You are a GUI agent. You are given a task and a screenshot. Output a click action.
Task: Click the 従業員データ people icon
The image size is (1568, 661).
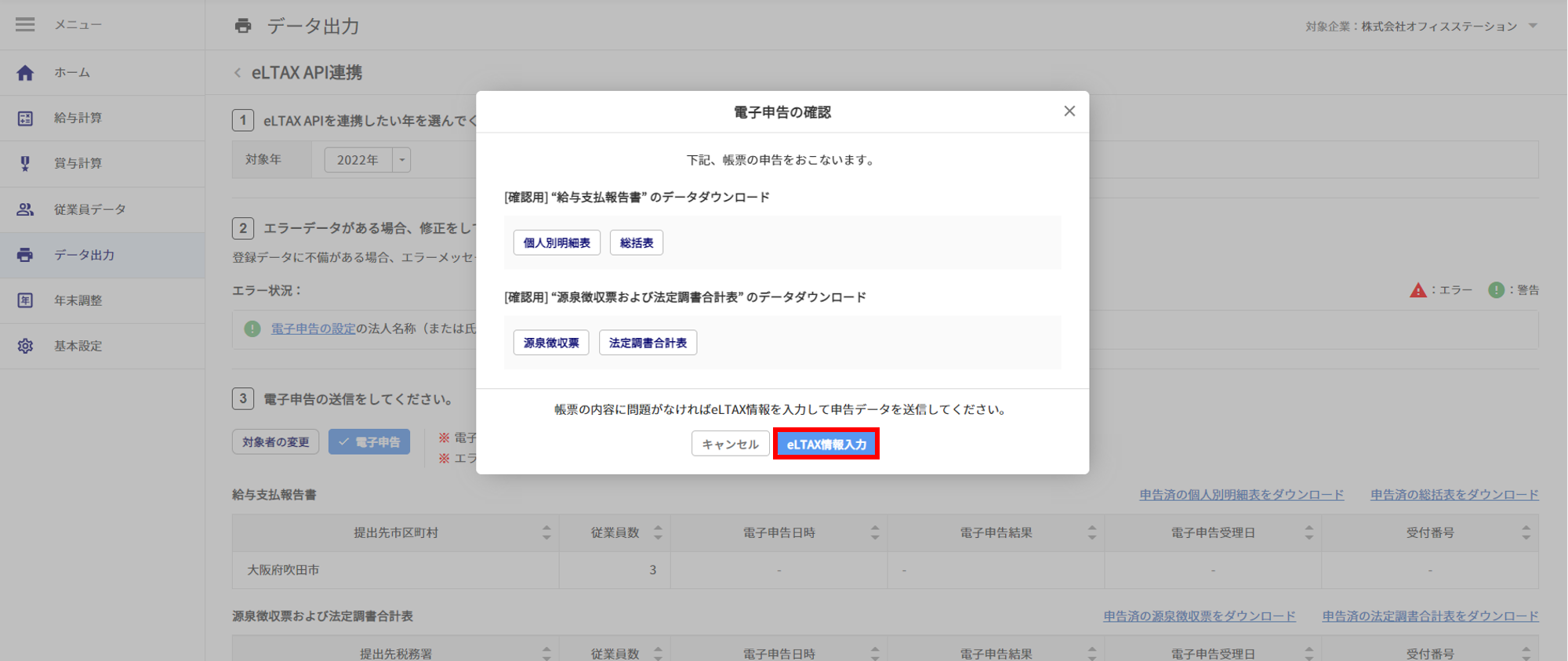[25, 209]
